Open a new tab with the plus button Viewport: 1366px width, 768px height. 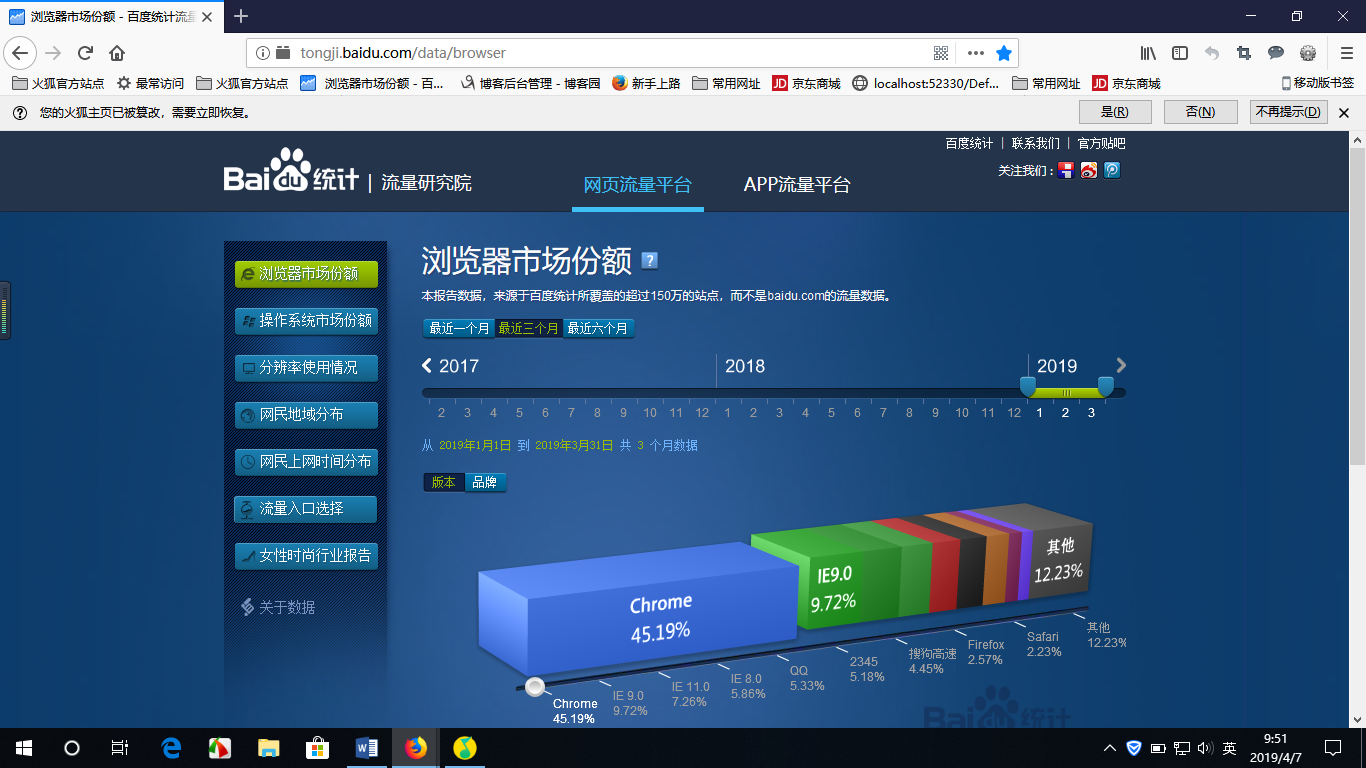tap(241, 16)
